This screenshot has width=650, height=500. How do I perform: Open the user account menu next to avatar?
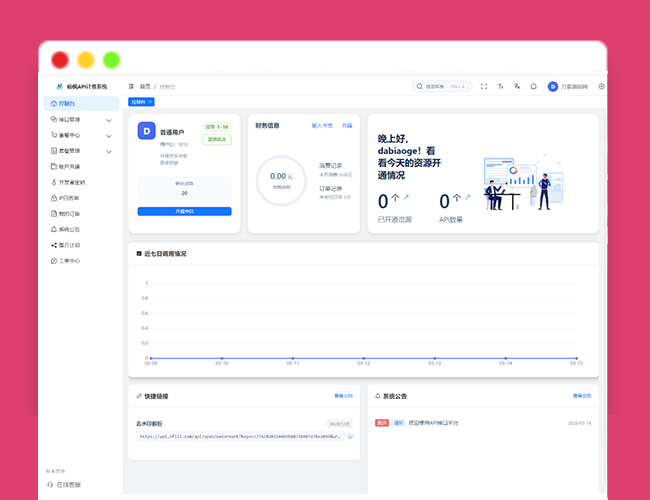(574, 87)
